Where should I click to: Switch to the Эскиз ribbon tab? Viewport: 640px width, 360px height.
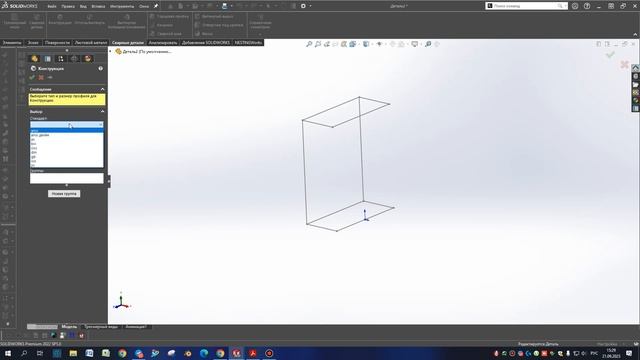pos(33,42)
